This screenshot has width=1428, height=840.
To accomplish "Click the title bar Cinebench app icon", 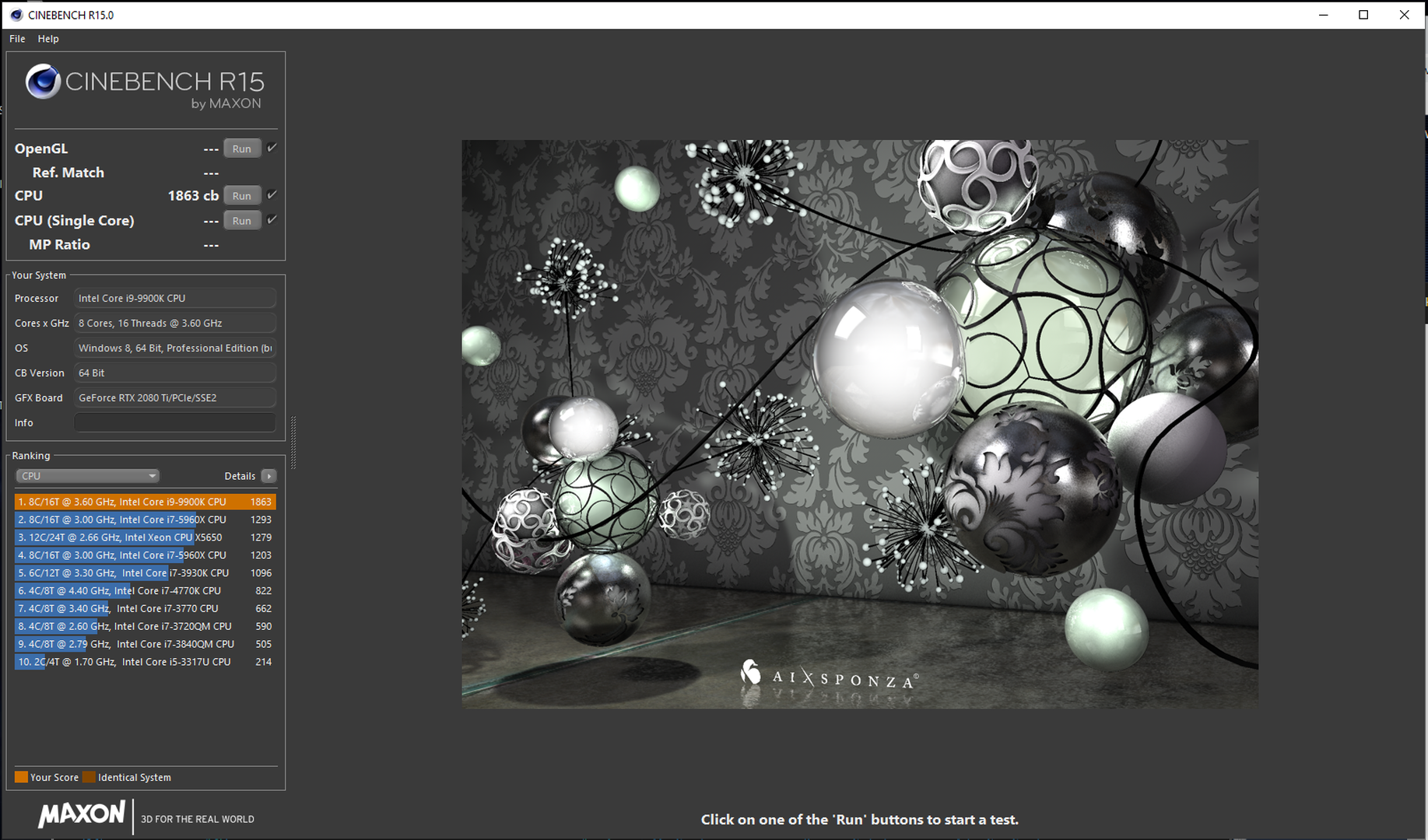I will click(x=16, y=15).
